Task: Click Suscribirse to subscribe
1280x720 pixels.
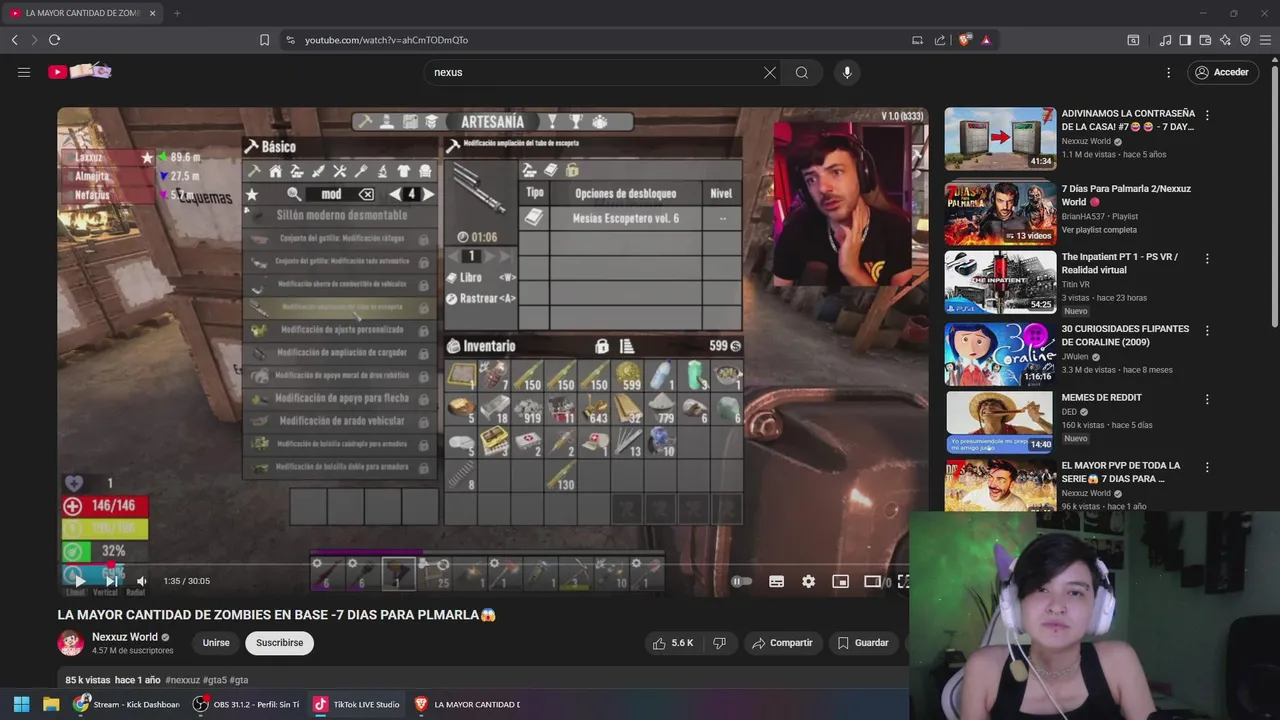Action: point(280,643)
